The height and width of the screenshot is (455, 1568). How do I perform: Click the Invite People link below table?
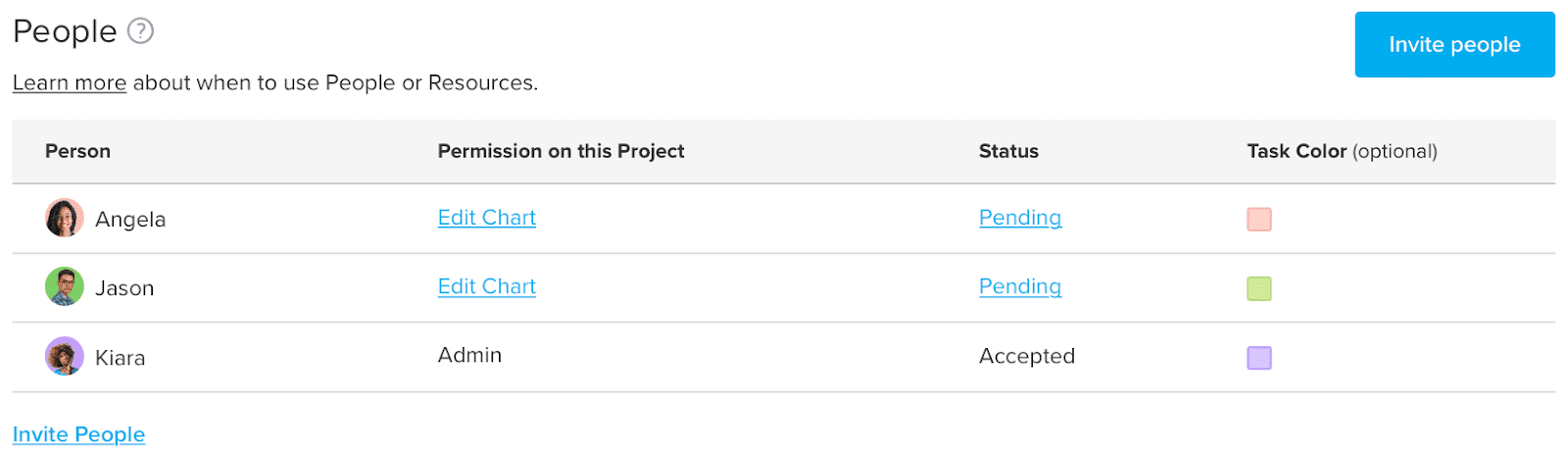pos(78,434)
